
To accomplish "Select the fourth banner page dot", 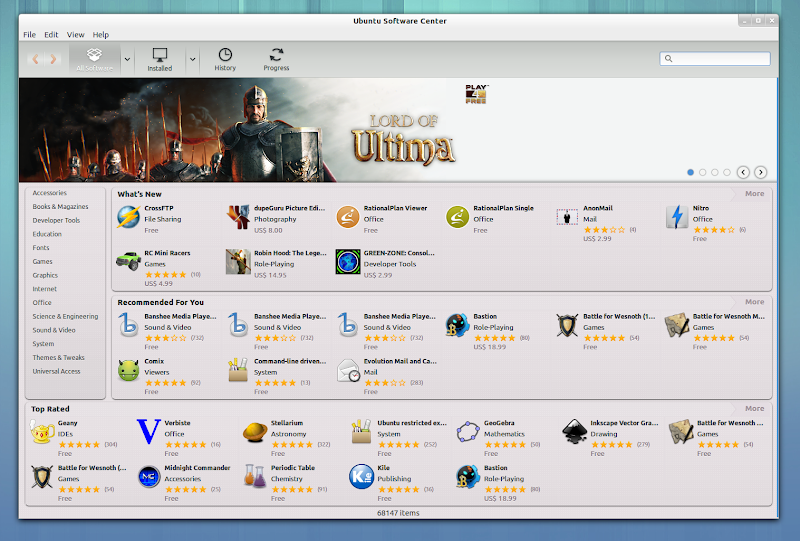I will 727,172.
